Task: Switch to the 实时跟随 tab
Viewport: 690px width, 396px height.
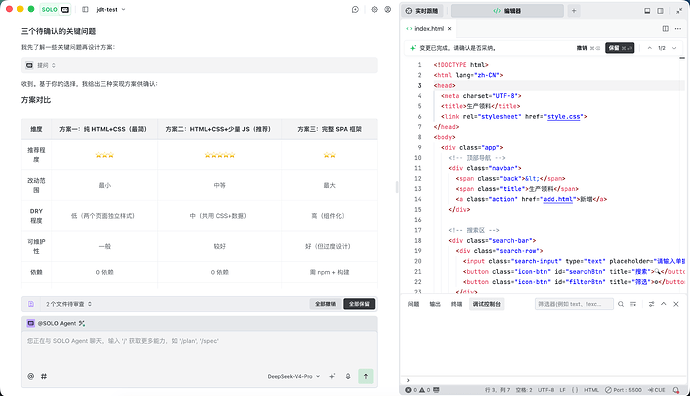Action: coord(423,11)
